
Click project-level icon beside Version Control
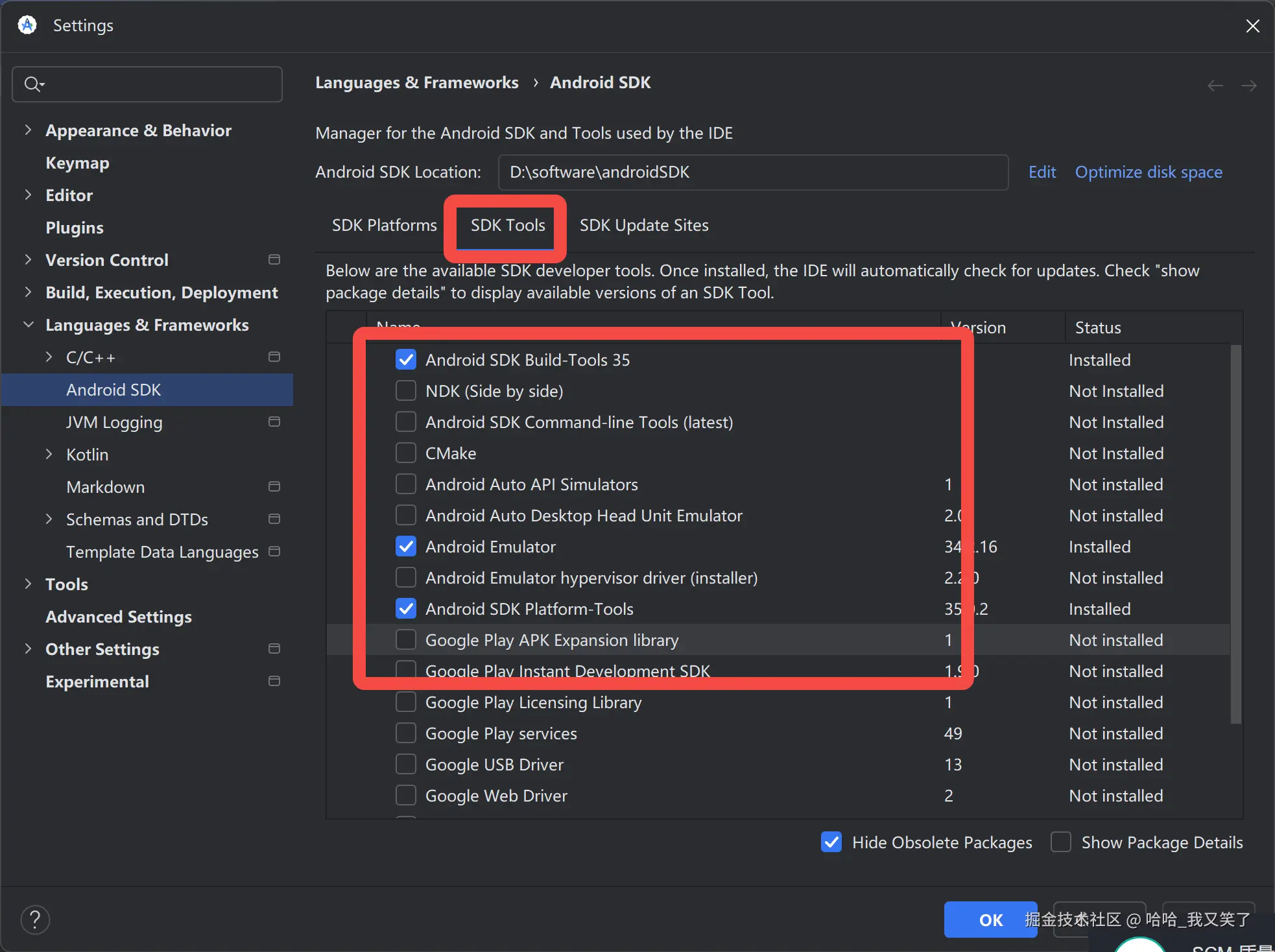[x=274, y=259]
